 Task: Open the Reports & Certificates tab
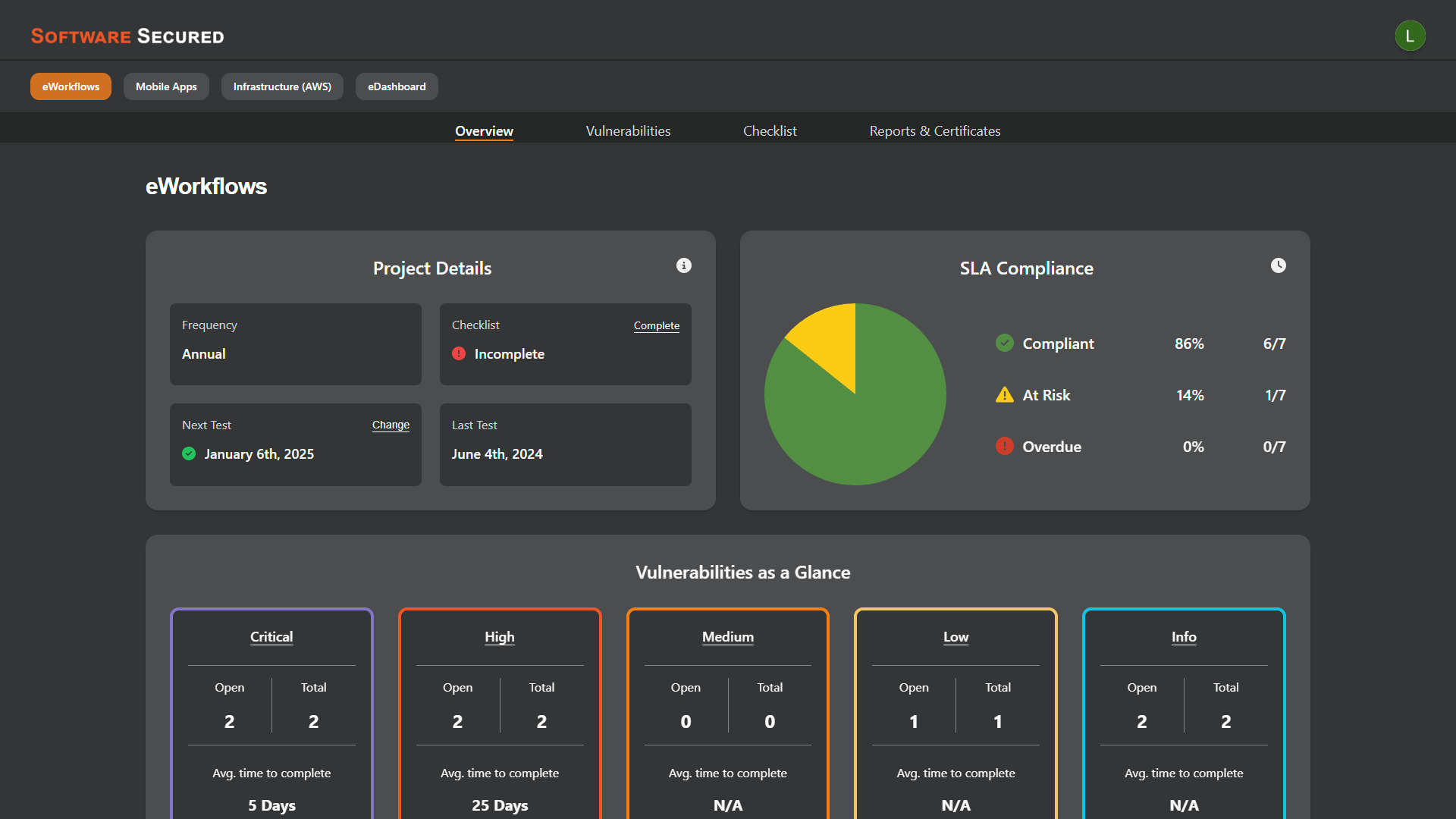point(934,130)
